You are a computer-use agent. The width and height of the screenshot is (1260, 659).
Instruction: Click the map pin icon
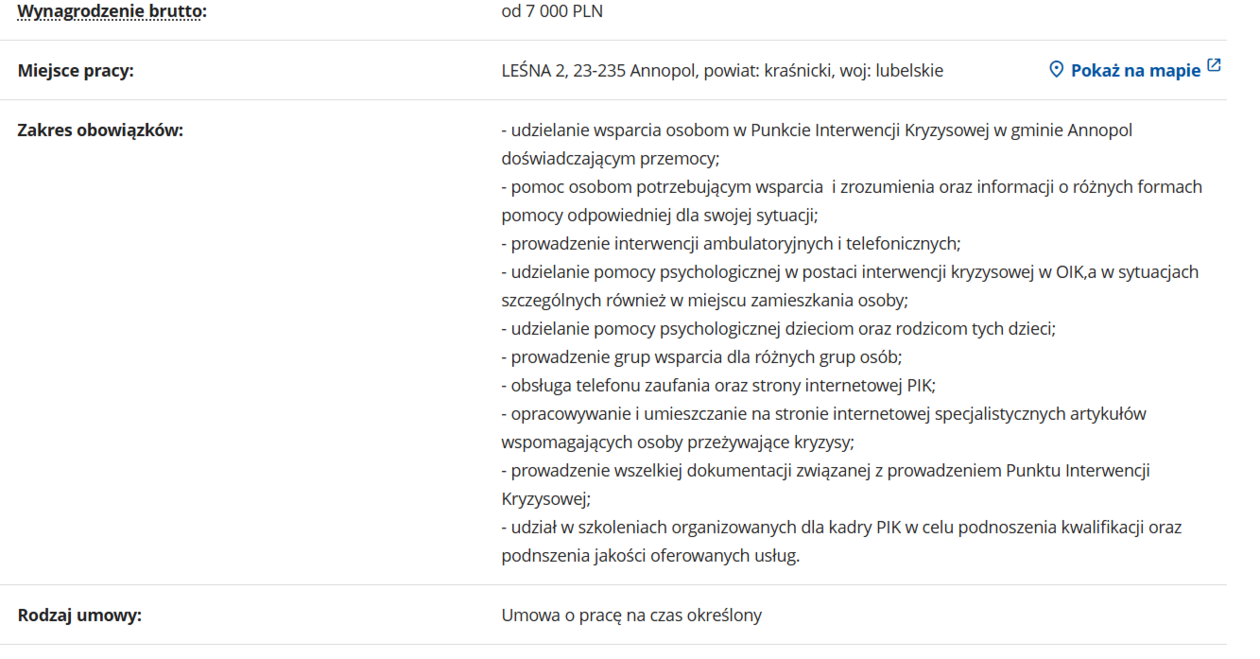(1056, 70)
